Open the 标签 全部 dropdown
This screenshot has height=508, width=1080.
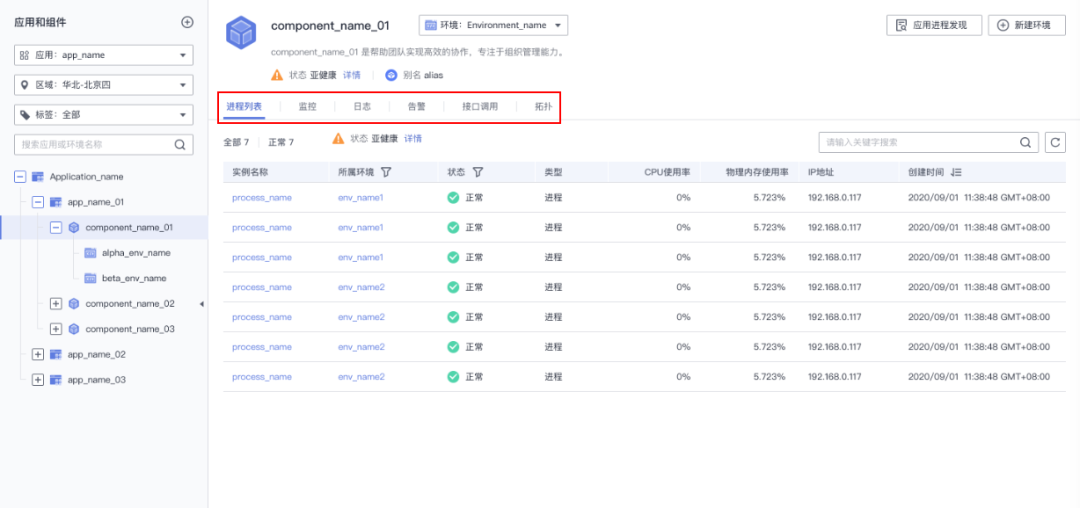103,115
